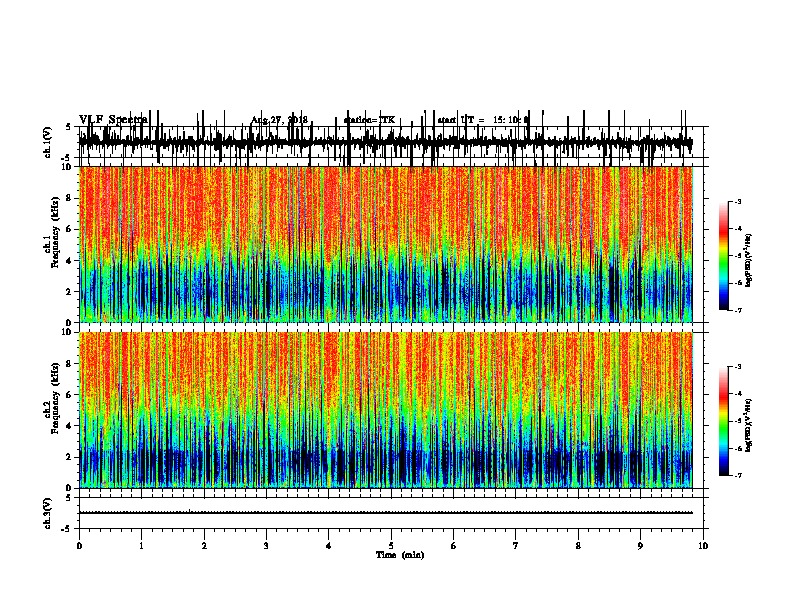792x612 pixels.
Task: Click the '10' kHz top tick of ch.2 spectrogram
Action: tap(67, 332)
